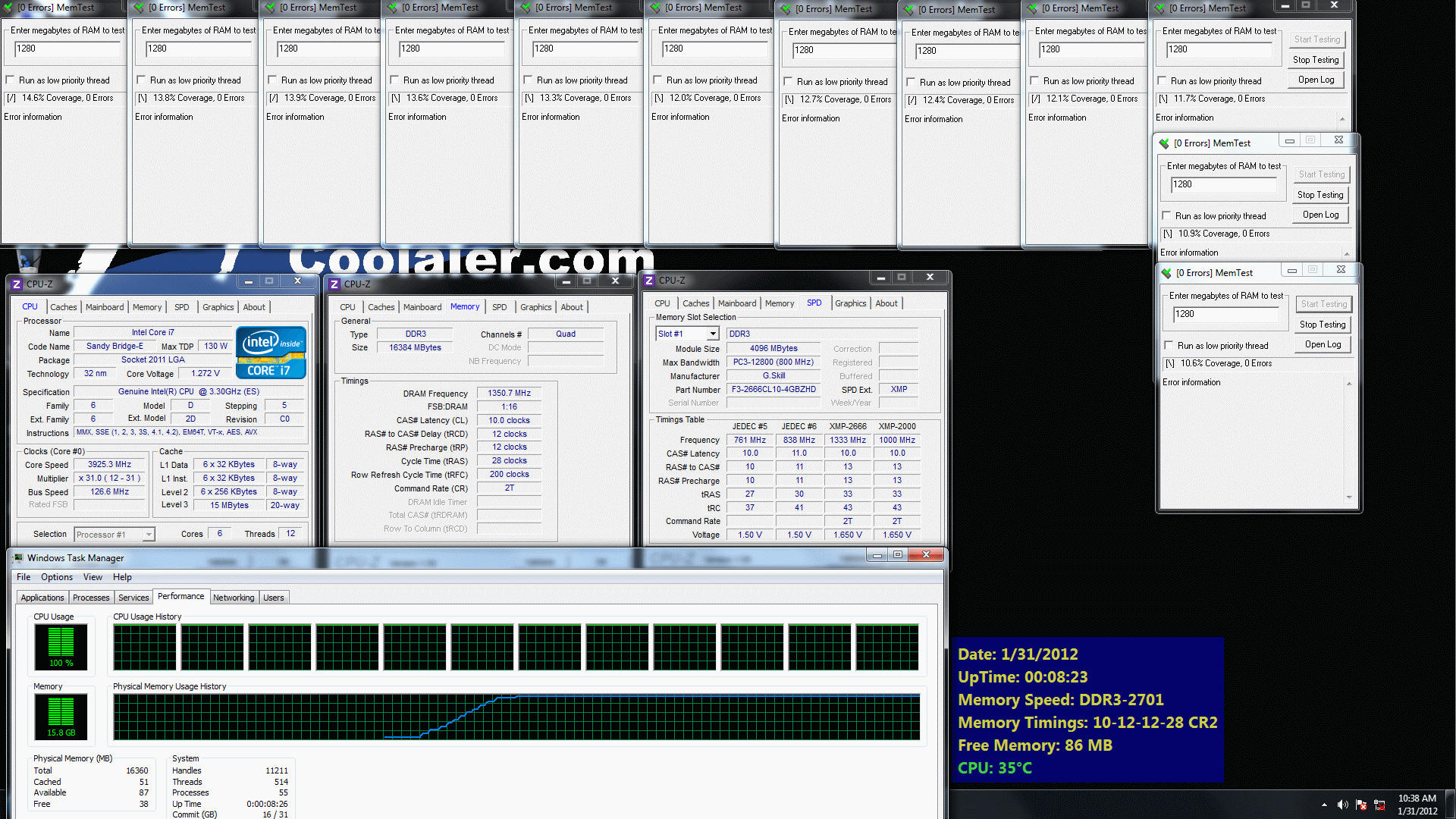Click the CPU Usage 100% meter in Task Manager
1456x819 pixels.
pyautogui.click(x=61, y=647)
